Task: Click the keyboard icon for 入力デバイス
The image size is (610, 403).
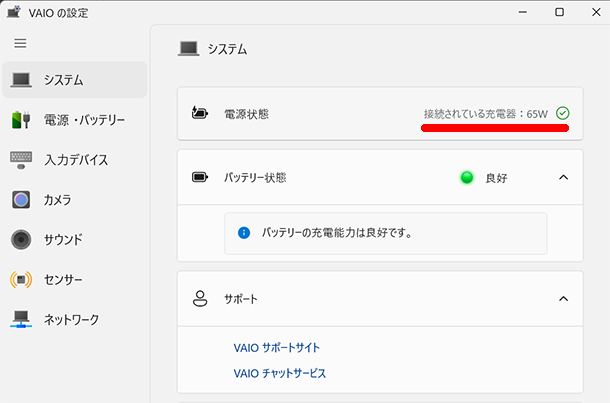Action: tap(21, 160)
